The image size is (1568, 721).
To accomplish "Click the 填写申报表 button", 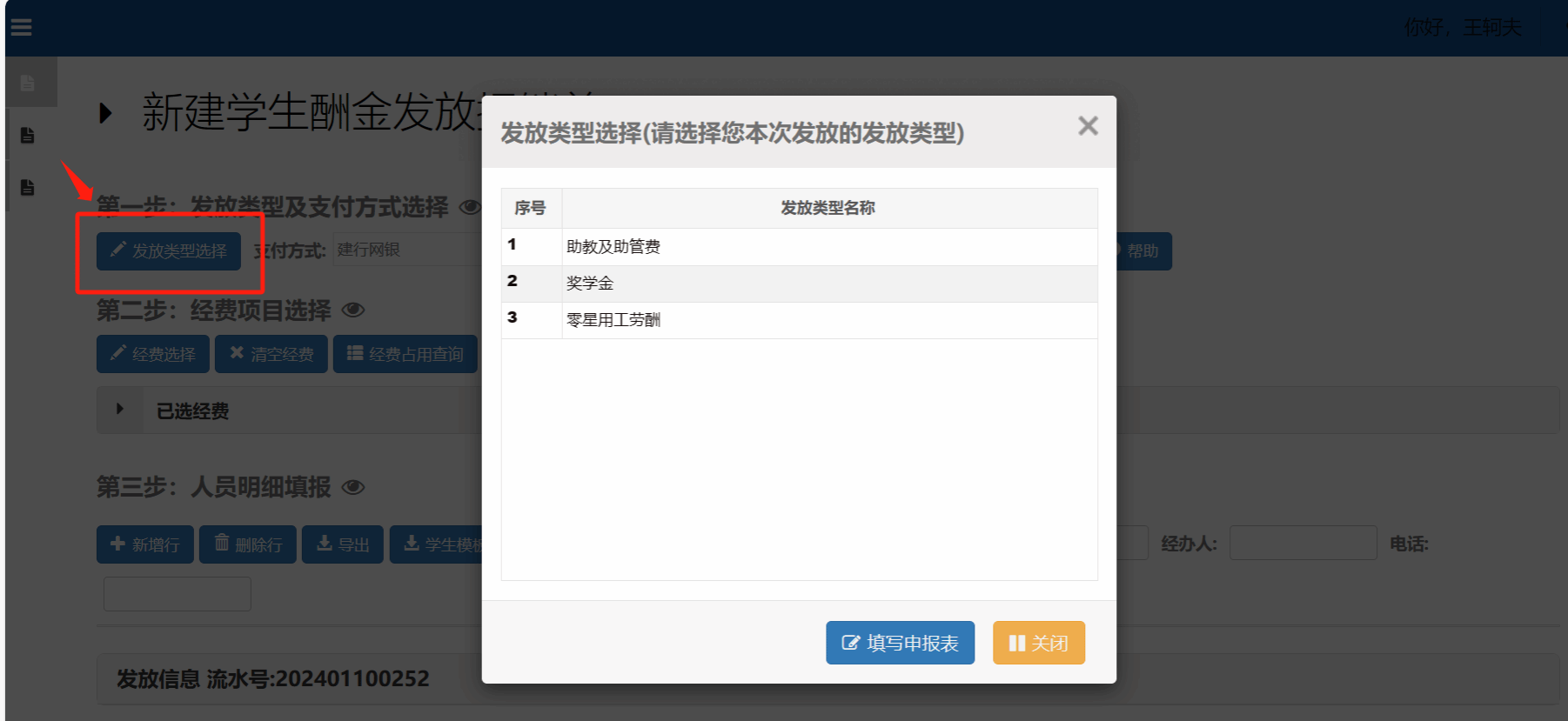I will pyautogui.click(x=900, y=643).
